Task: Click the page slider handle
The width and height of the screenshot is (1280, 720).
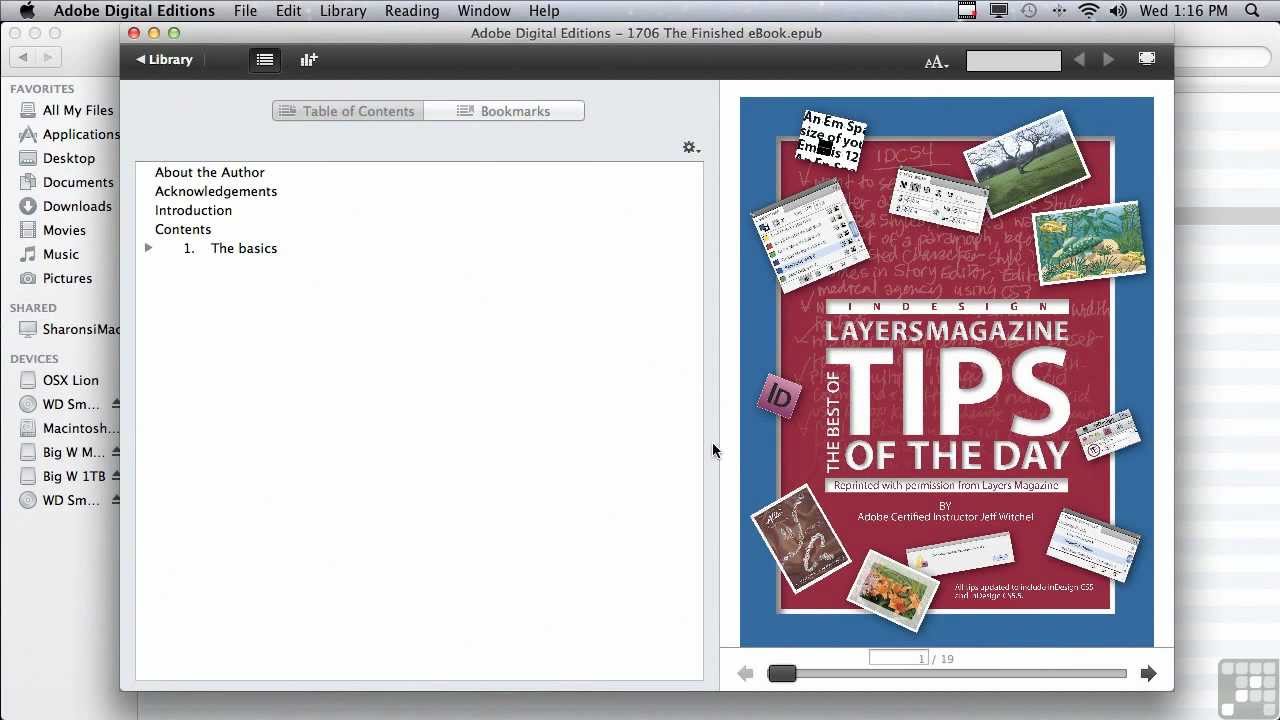Action: (782, 674)
